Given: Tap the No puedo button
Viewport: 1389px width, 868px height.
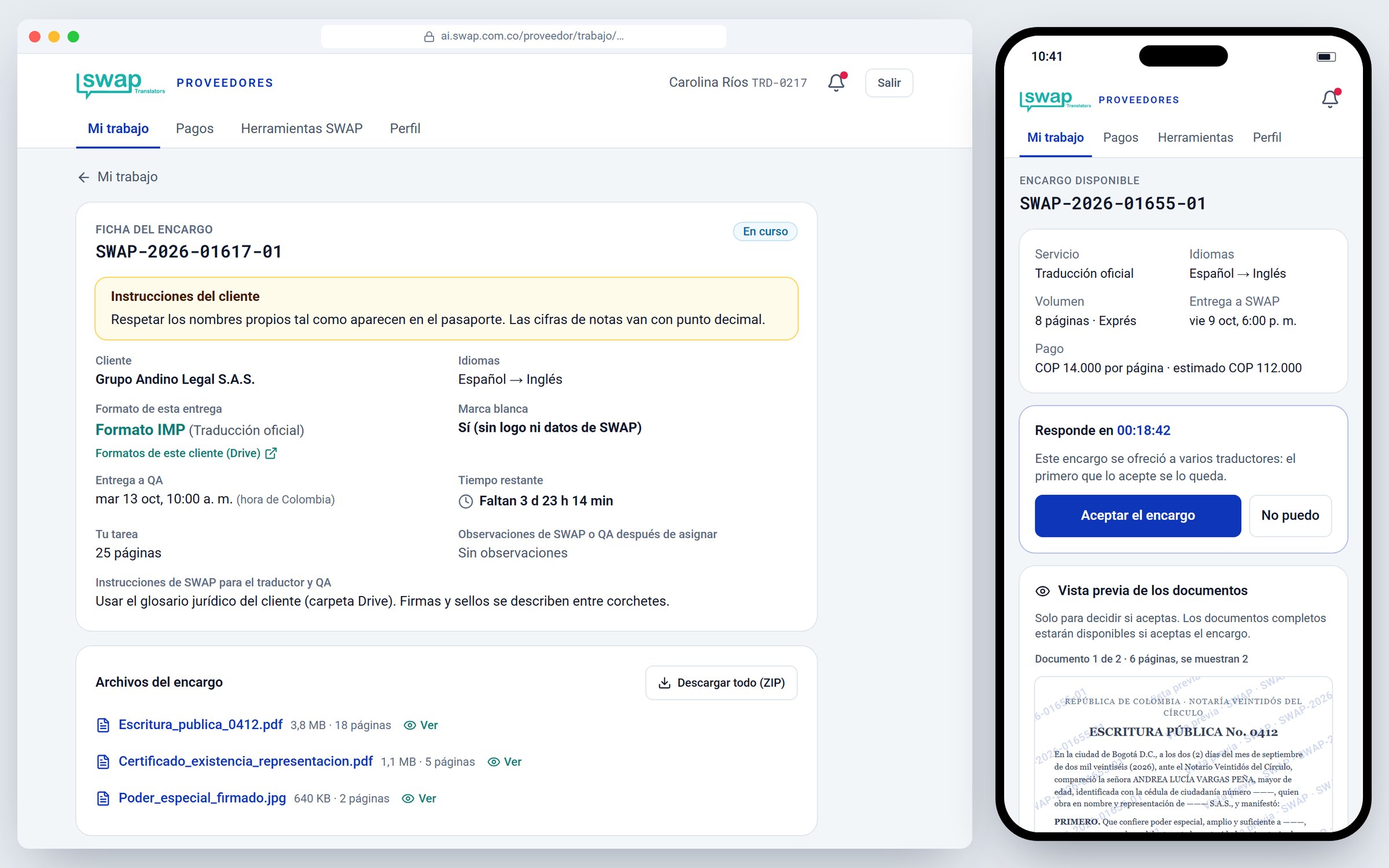Looking at the screenshot, I should [x=1290, y=516].
